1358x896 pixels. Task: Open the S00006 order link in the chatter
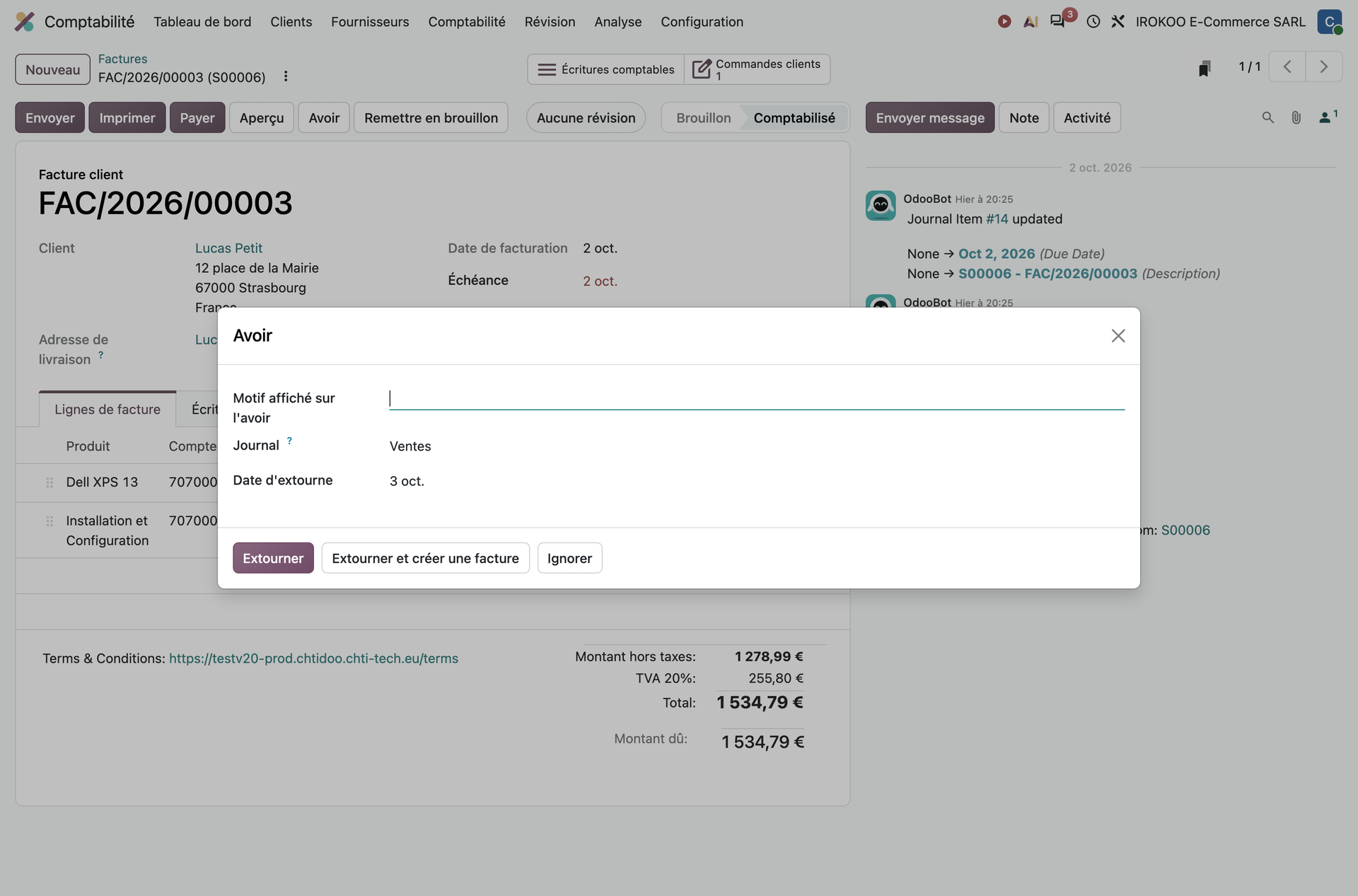tap(1185, 530)
